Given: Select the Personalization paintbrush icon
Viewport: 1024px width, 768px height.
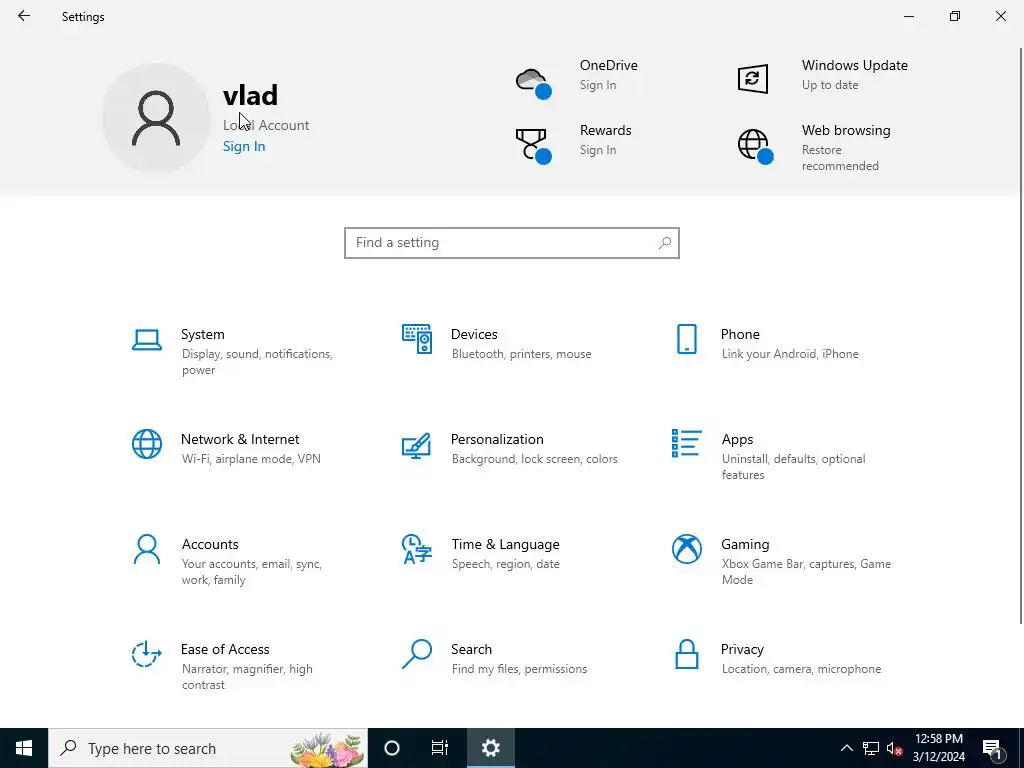Looking at the screenshot, I should pos(416,445).
